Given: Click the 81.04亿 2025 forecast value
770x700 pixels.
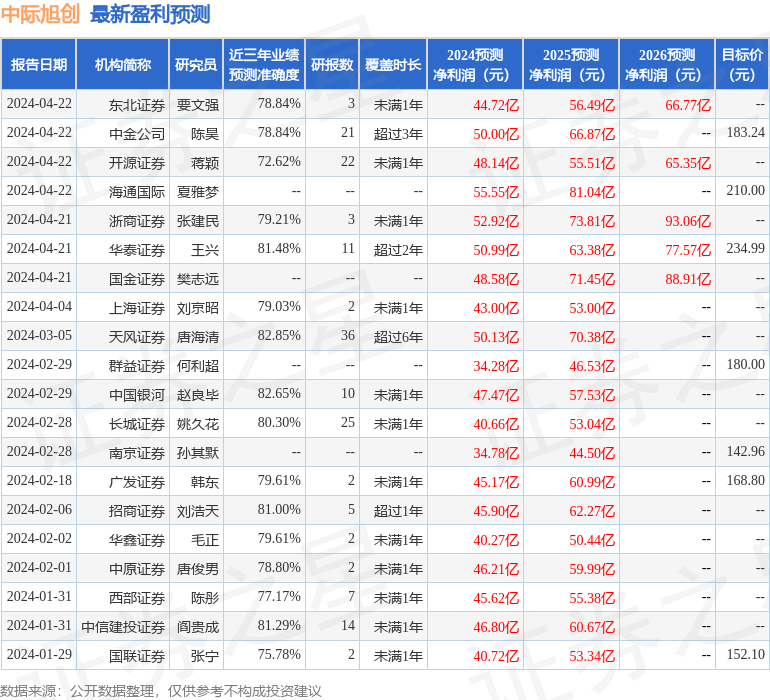Looking at the screenshot, I should pos(592,192).
